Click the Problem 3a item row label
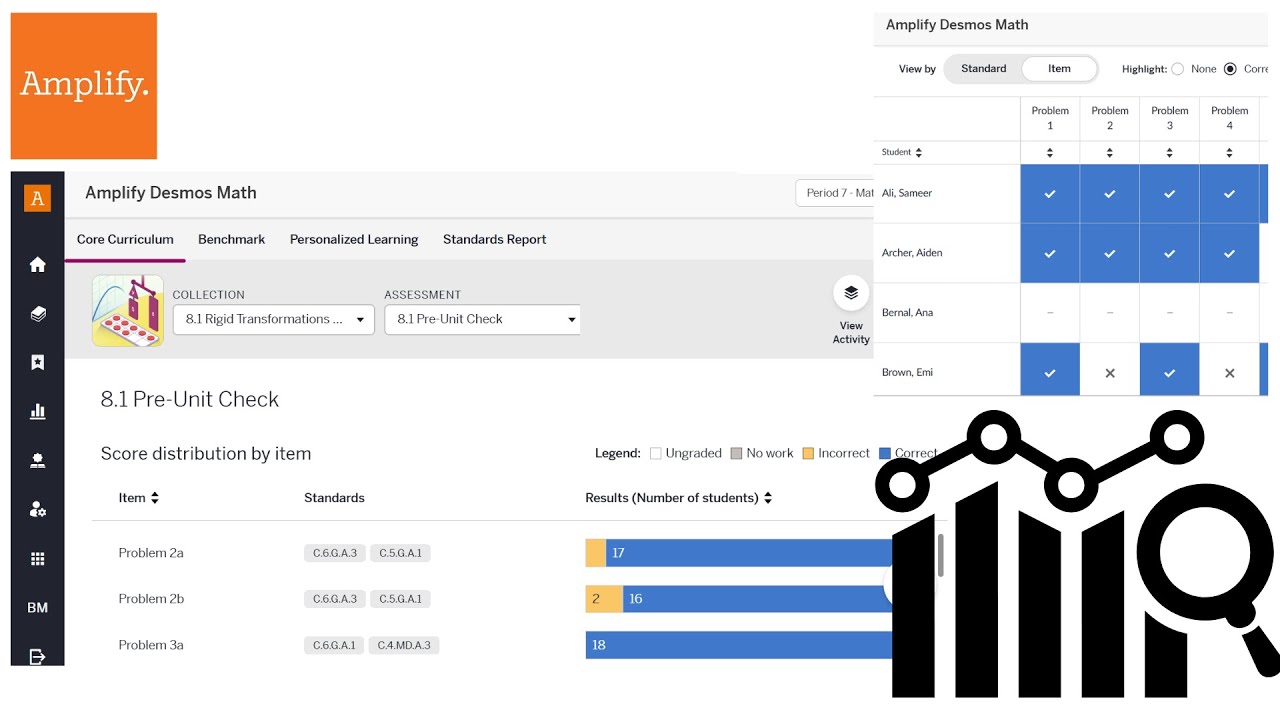1280x720 pixels. point(151,645)
